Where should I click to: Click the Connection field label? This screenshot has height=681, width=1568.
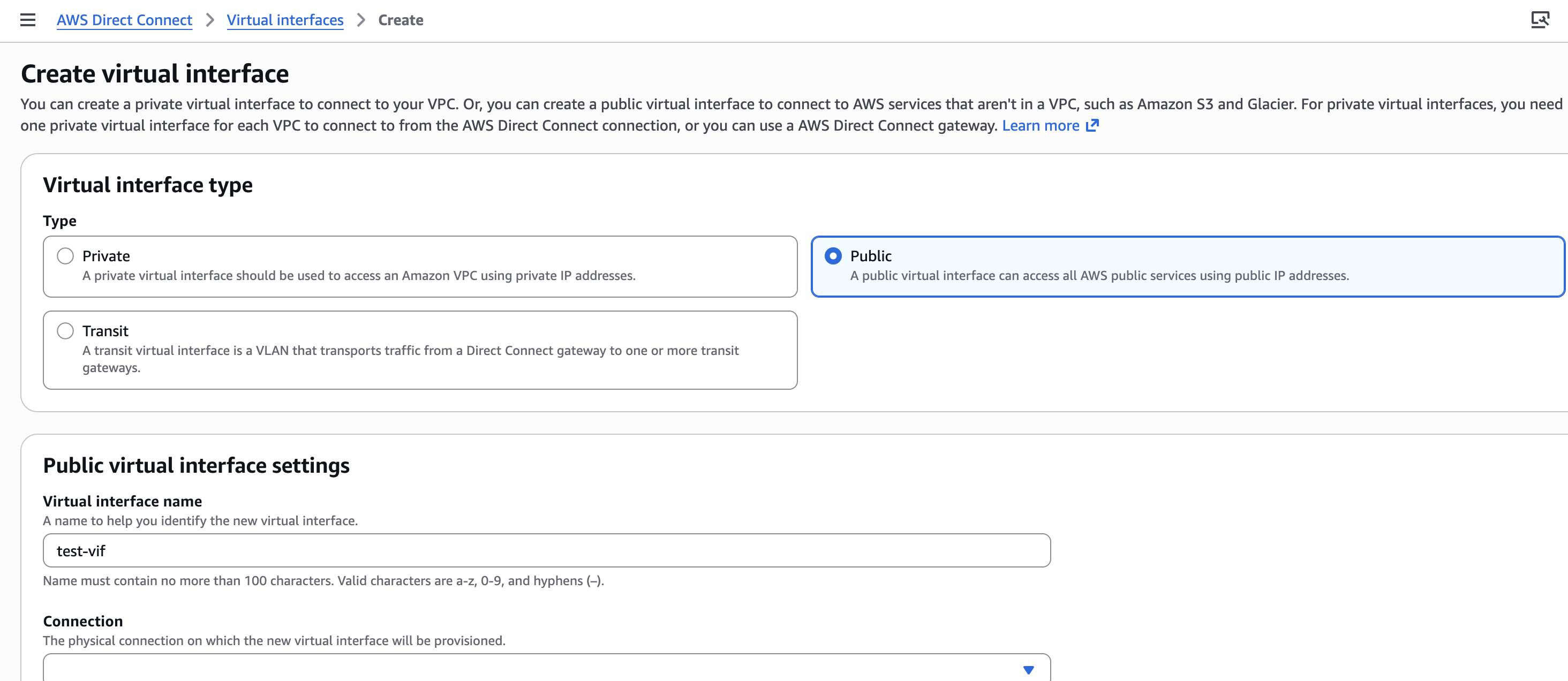[83, 621]
